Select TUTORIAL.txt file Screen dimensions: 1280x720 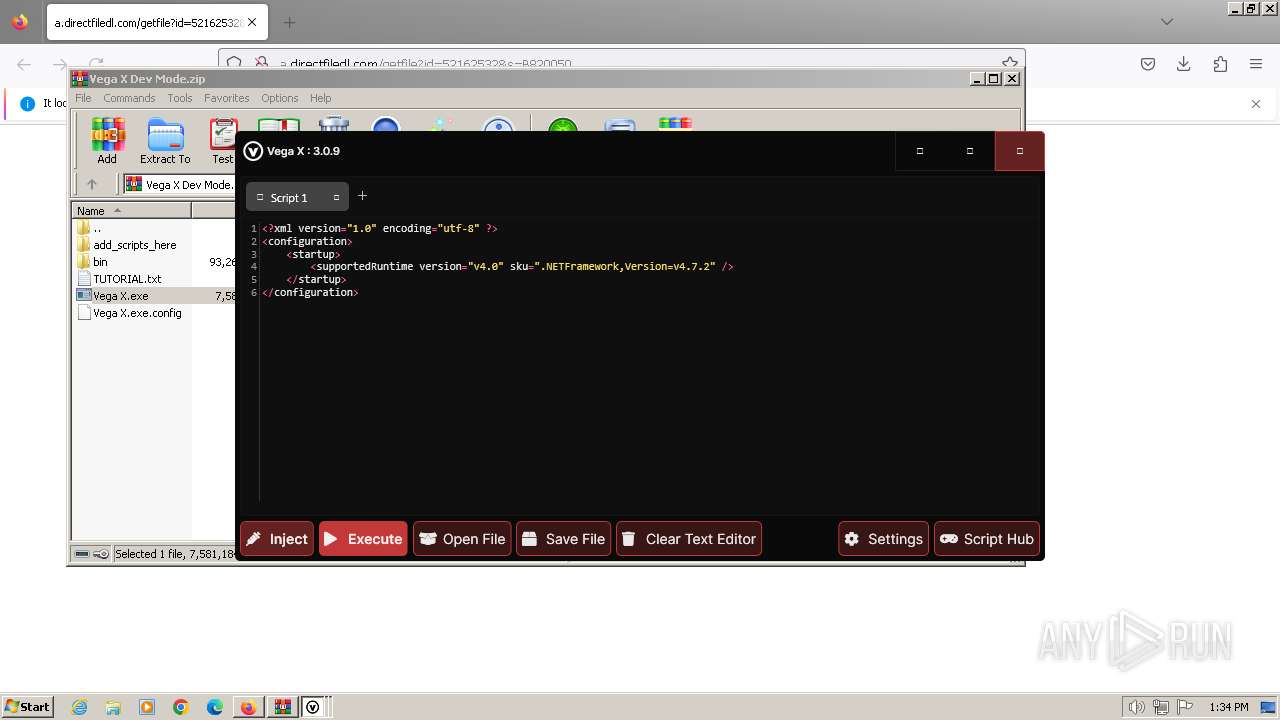click(x=127, y=279)
